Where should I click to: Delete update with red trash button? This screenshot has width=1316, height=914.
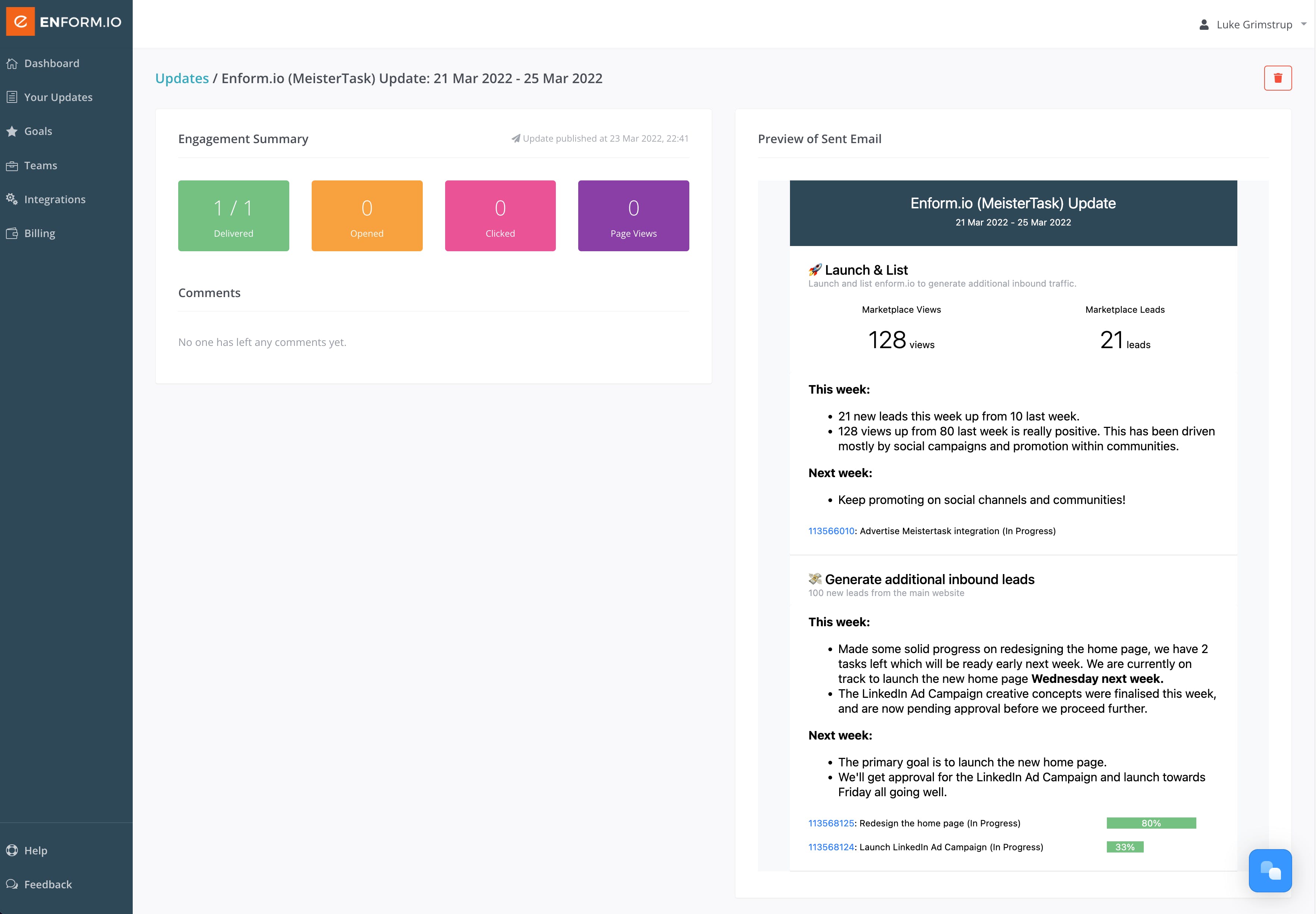coord(1278,78)
